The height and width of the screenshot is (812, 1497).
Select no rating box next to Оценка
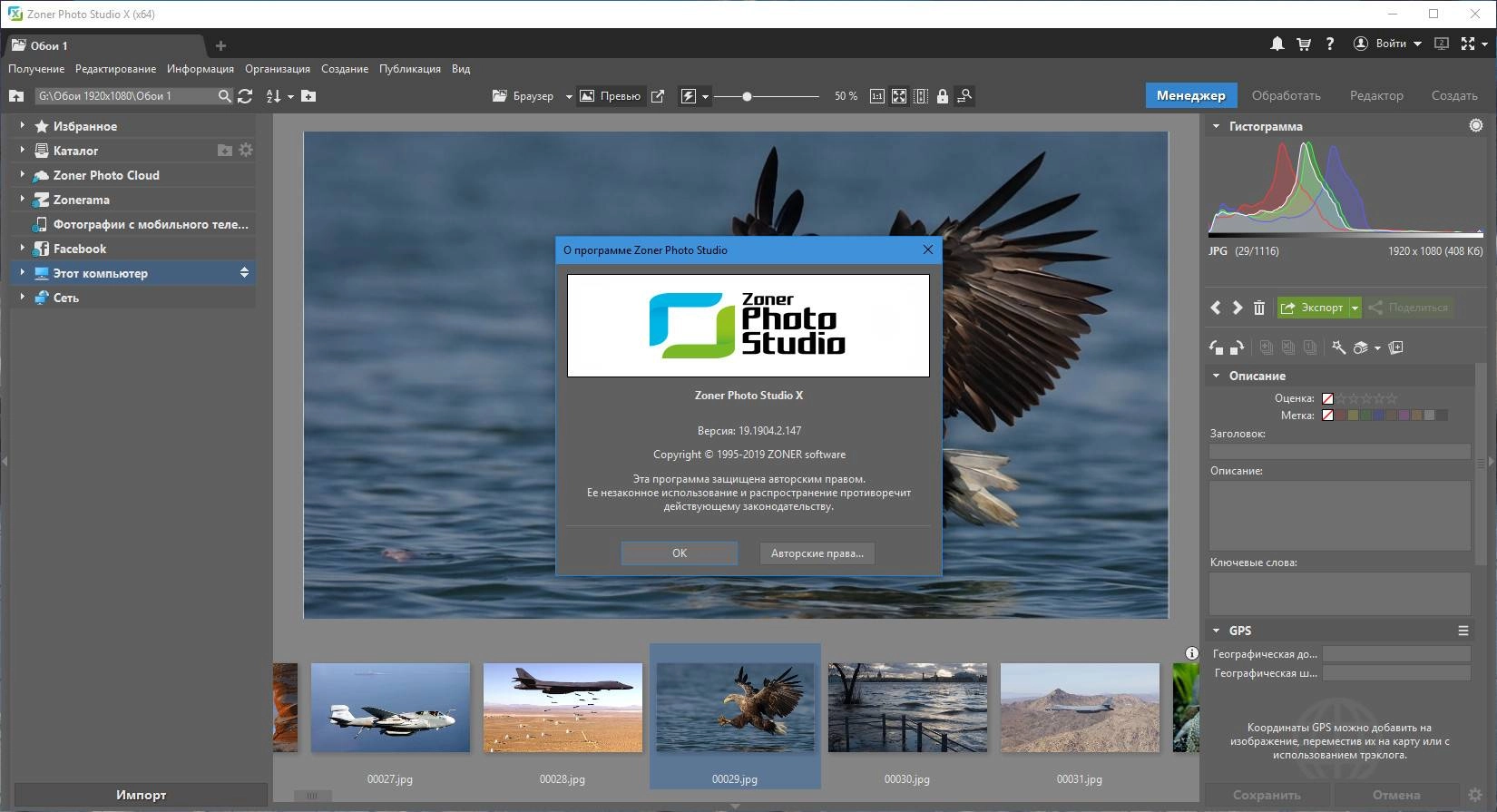1327,398
